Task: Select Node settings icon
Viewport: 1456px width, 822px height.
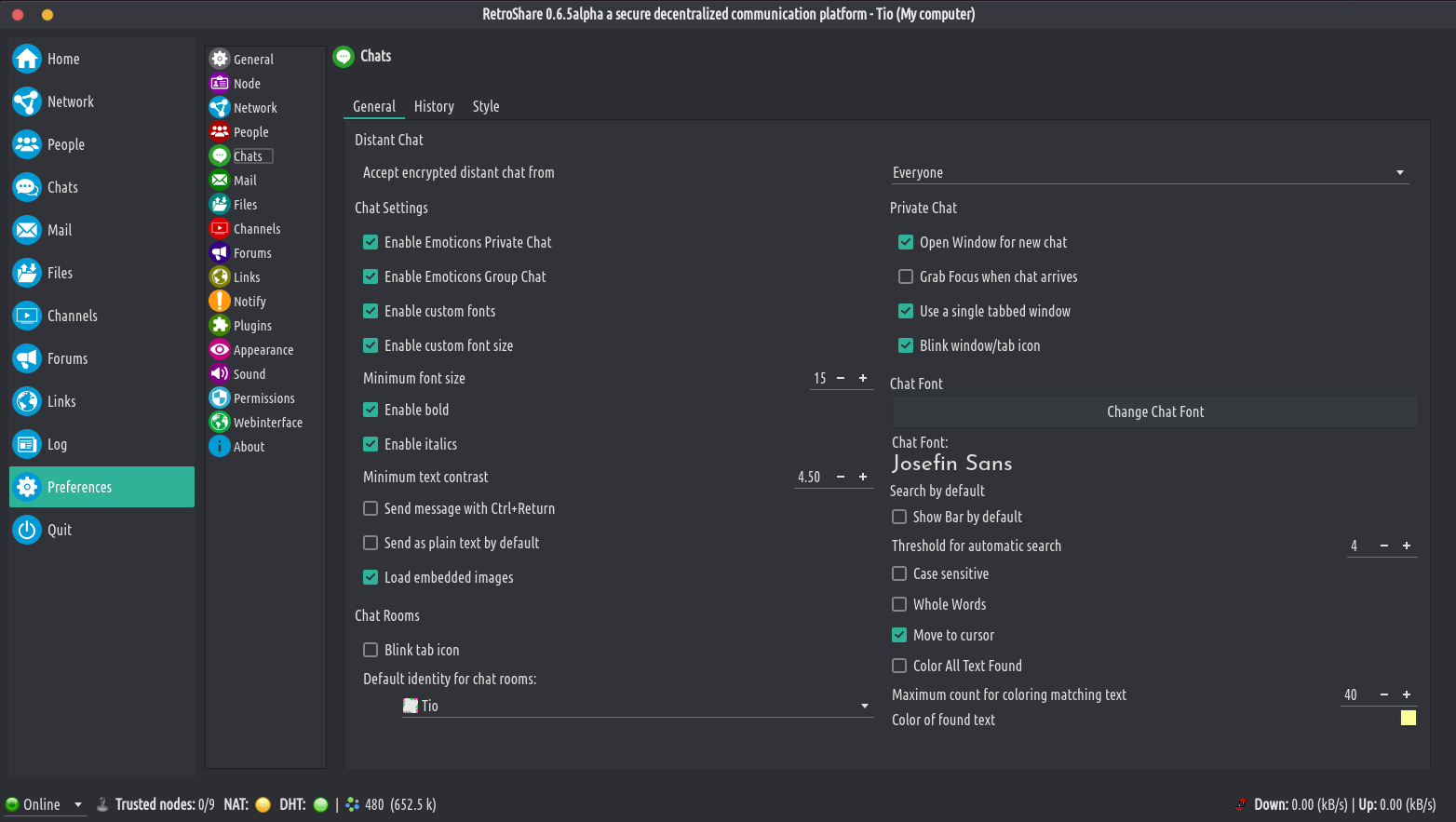Action: 220,83
